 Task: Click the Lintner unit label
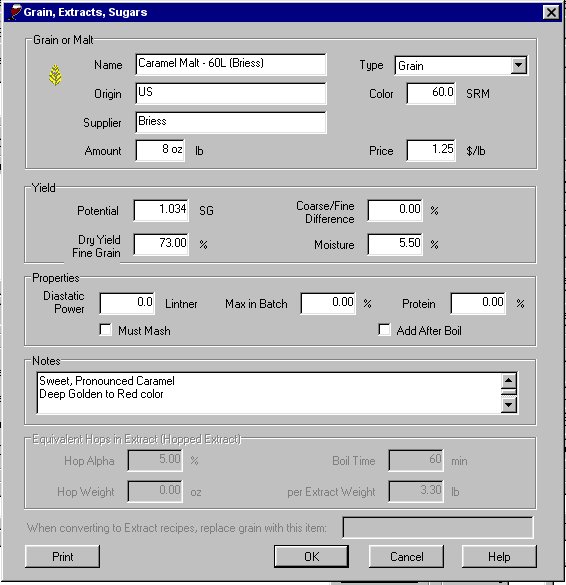181,304
